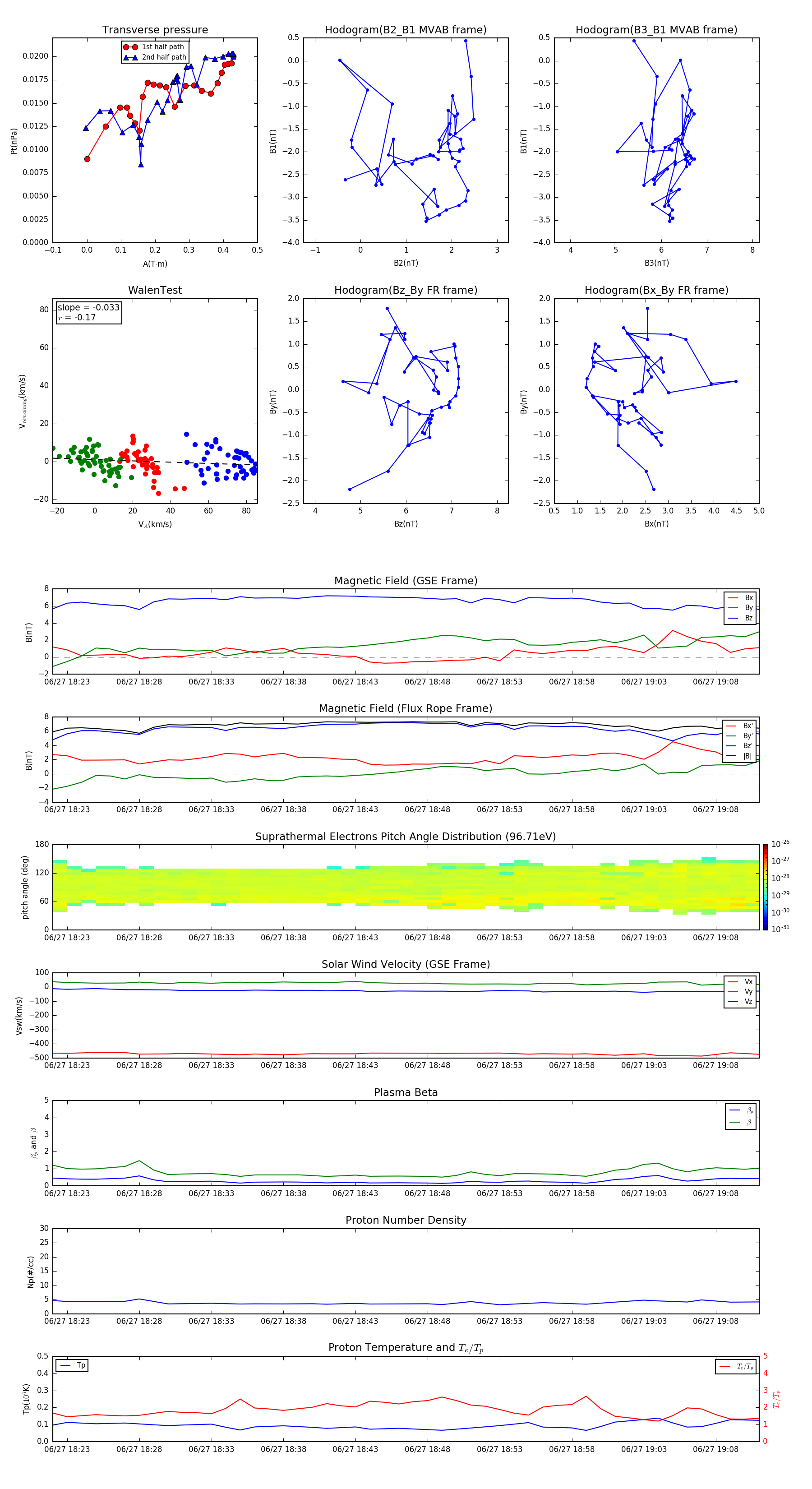Click the lowest blue triangle in Transverse pressure
The width and height of the screenshot is (812, 1489).
pyautogui.click(x=141, y=165)
